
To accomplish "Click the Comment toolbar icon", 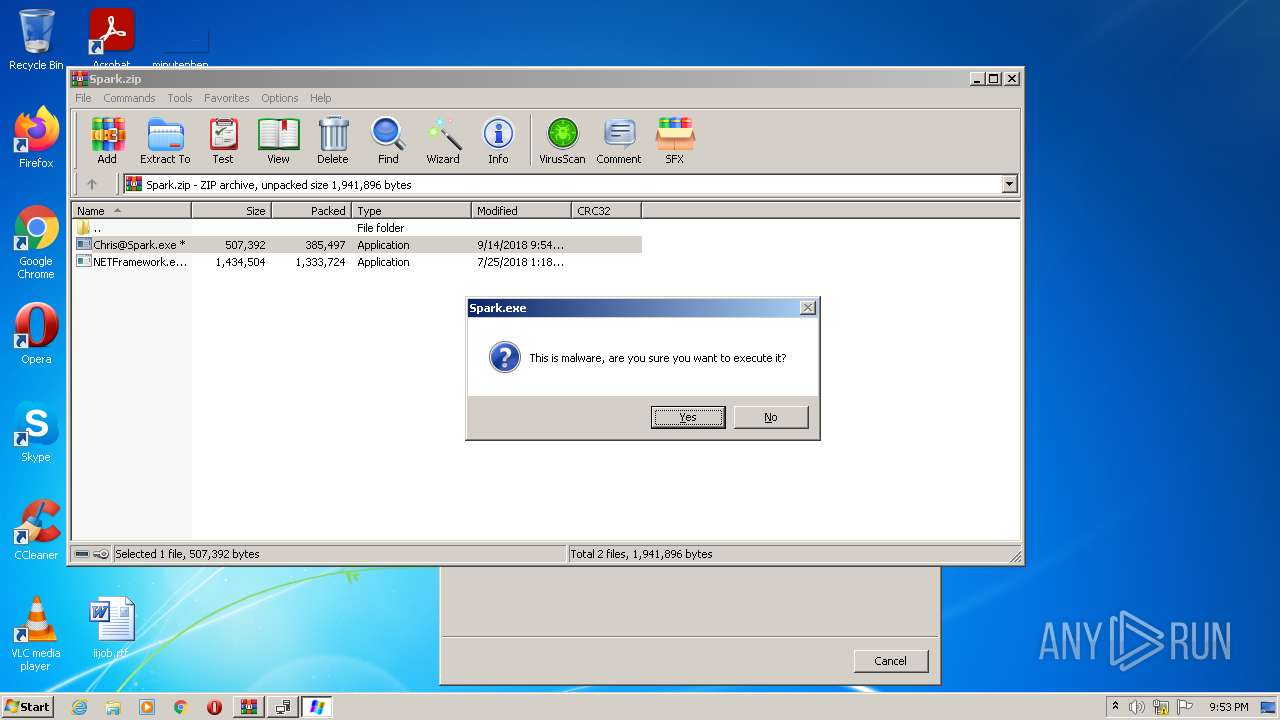I will coord(619,140).
